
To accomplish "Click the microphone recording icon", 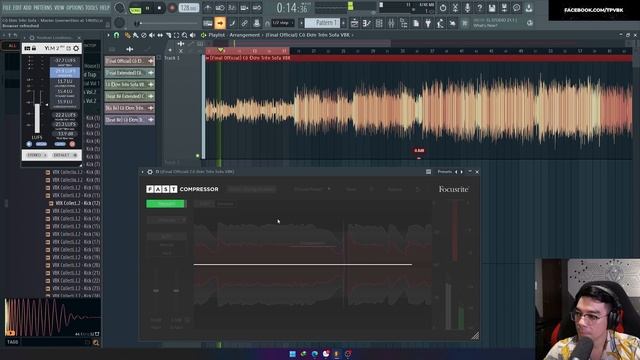I will tap(467, 7).
